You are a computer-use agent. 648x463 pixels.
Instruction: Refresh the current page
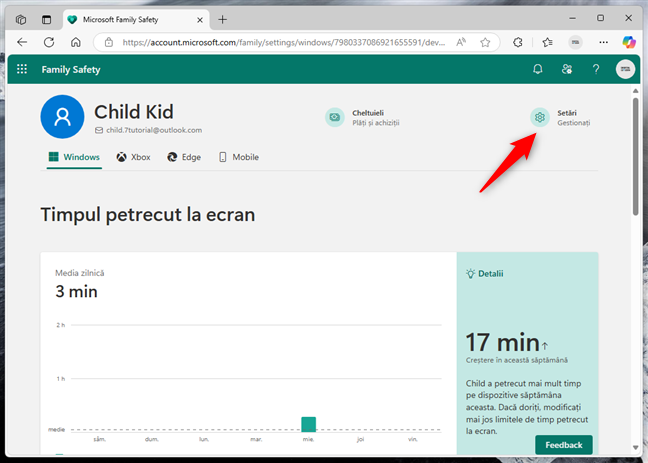tap(49, 42)
